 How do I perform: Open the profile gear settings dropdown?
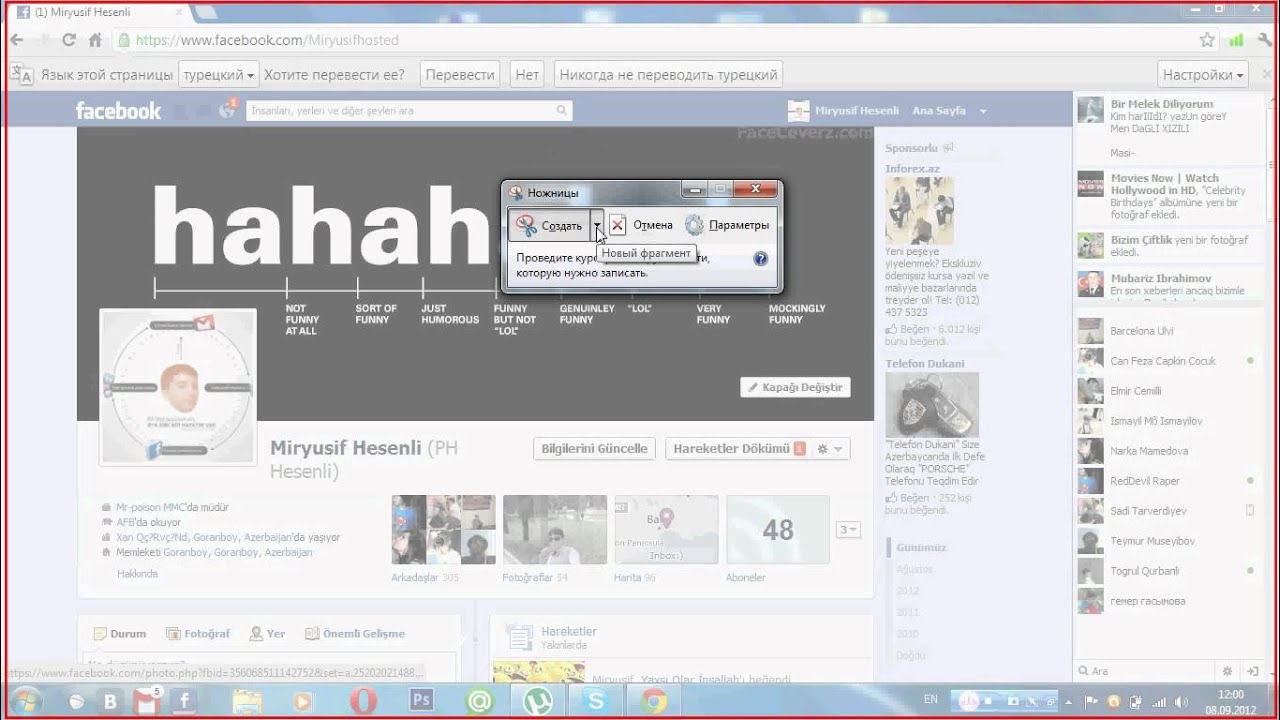830,449
